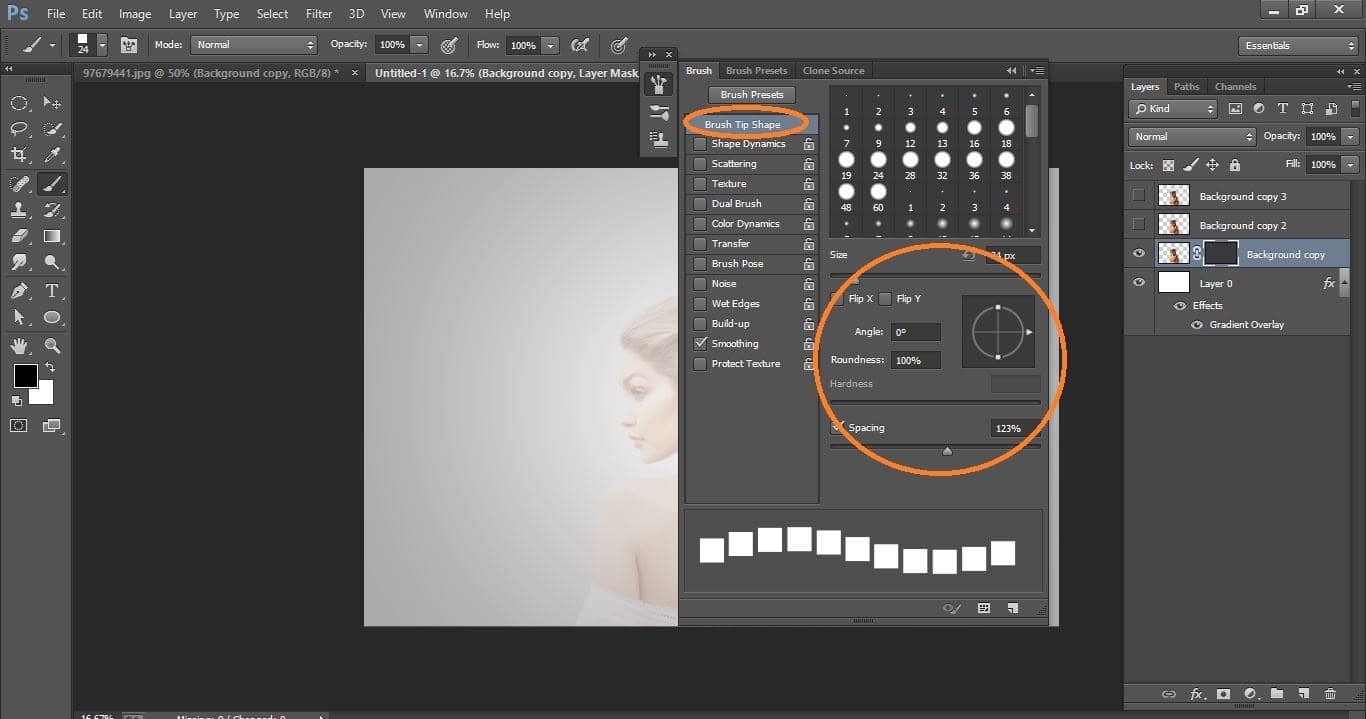Select the Gradient tool
1366x719 pixels.
point(52,236)
